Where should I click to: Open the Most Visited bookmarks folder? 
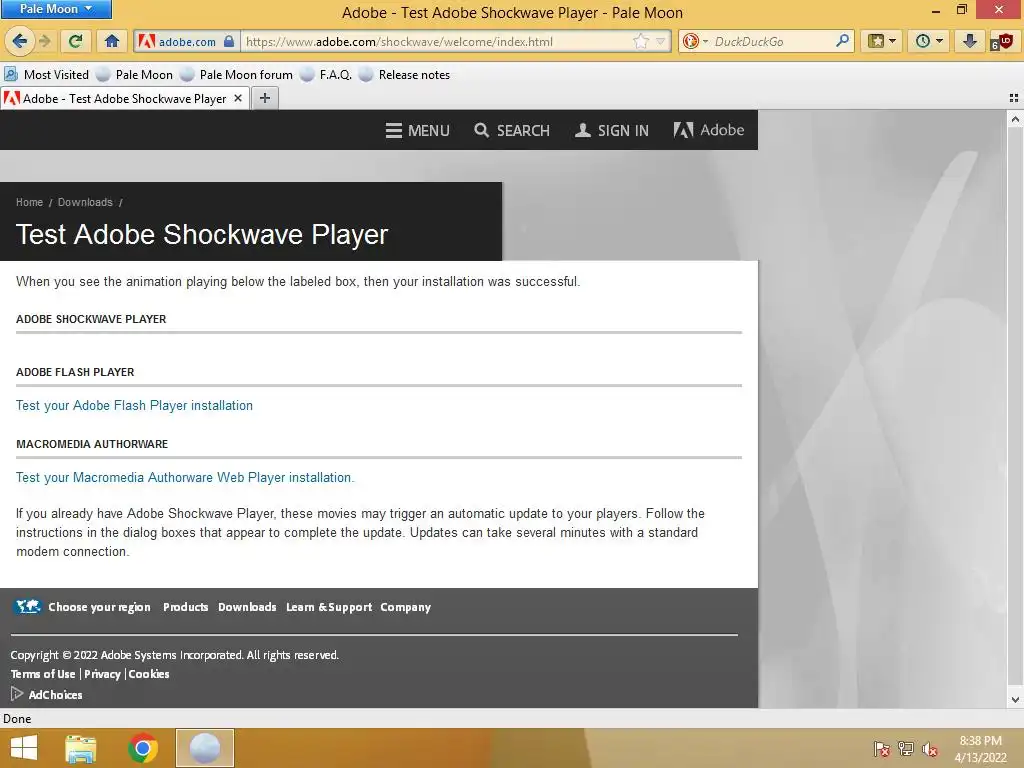tap(46, 74)
